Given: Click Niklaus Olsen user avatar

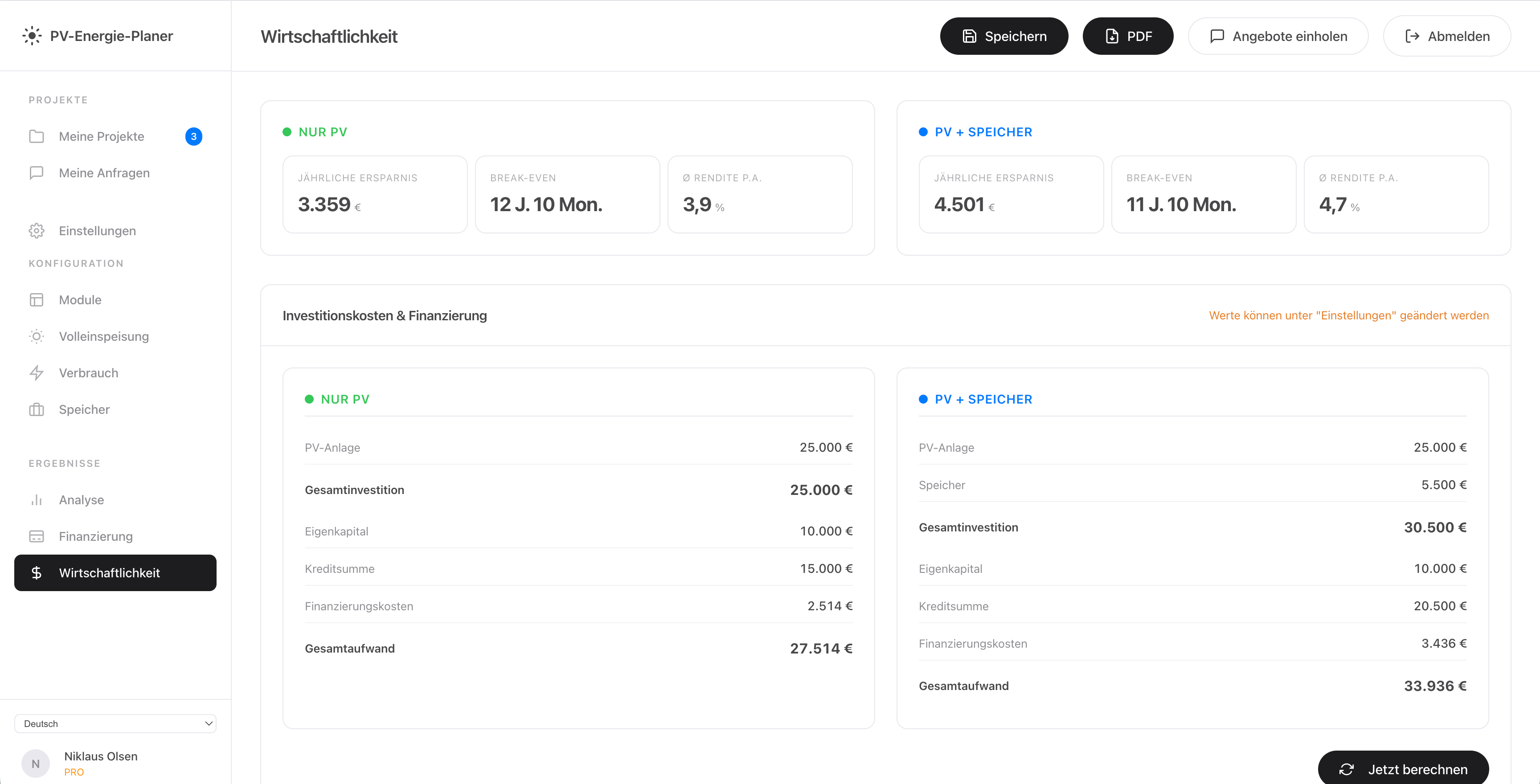Looking at the screenshot, I should pyautogui.click(x=35, y=764).
